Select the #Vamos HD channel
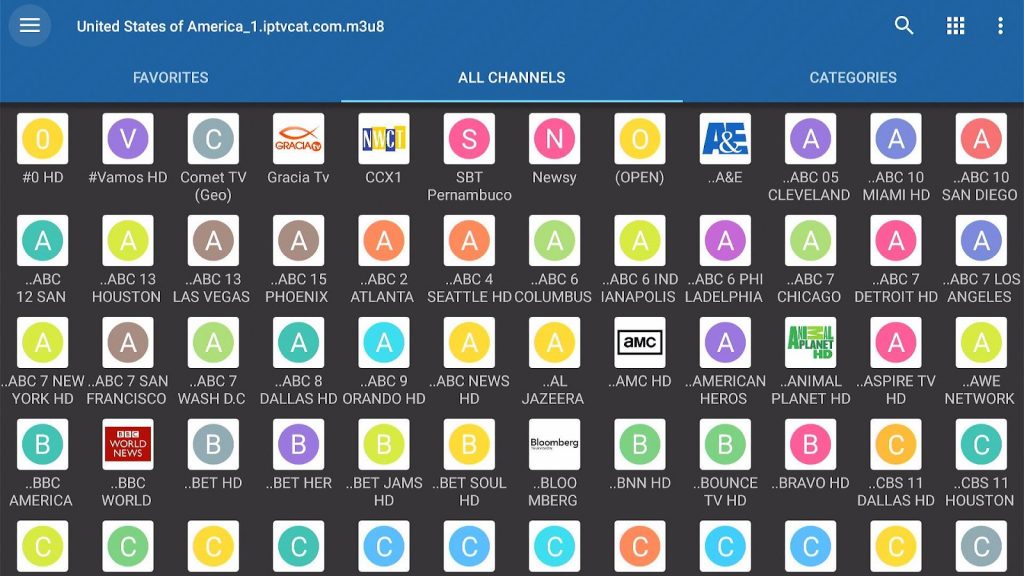Image resolution: width=1024 pixels, height=576 pixels. pos(128,139)
